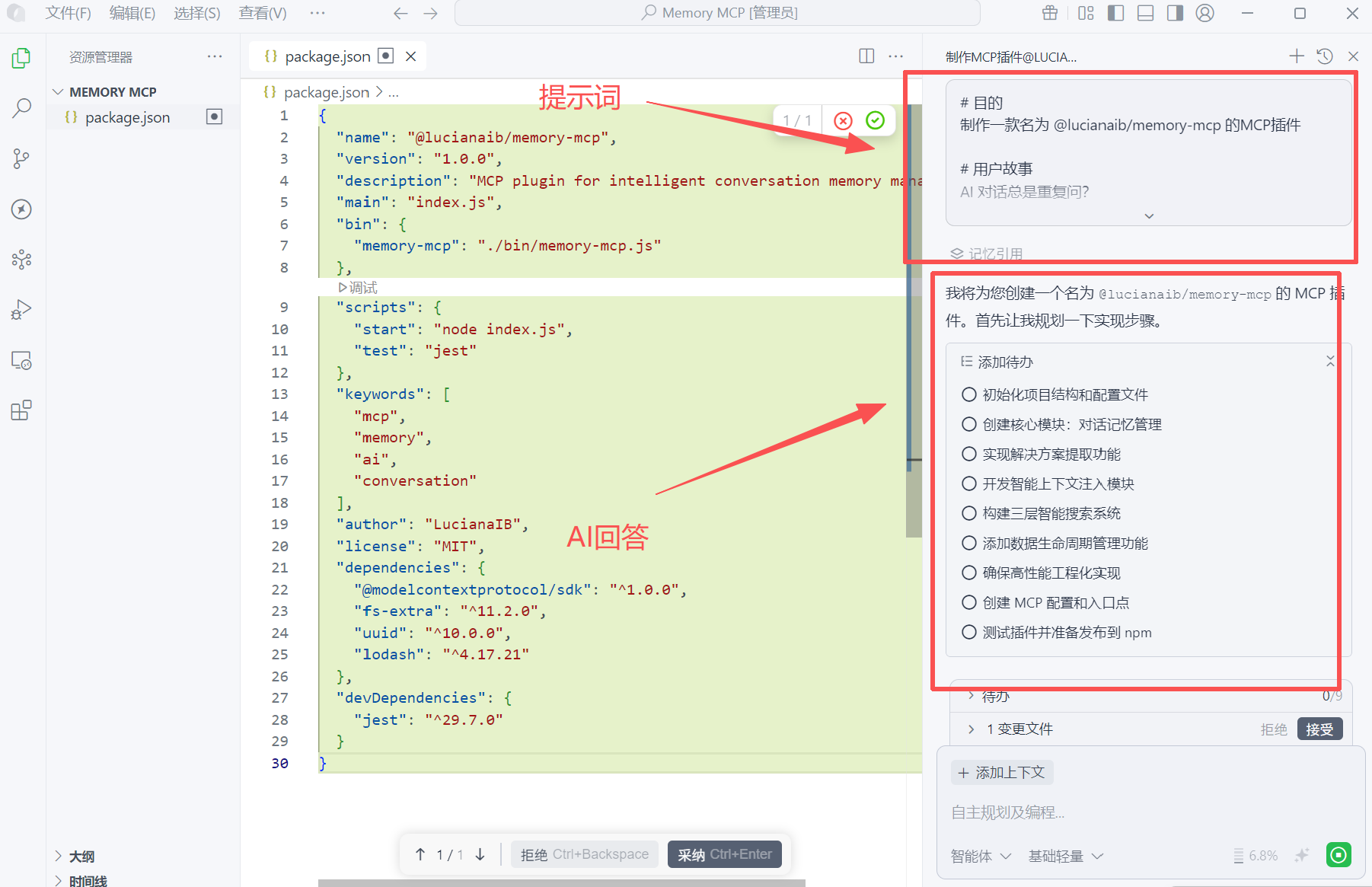Click 接受 for the changed file
Screen dimensions: 1372x887
tap(1319, 729)
